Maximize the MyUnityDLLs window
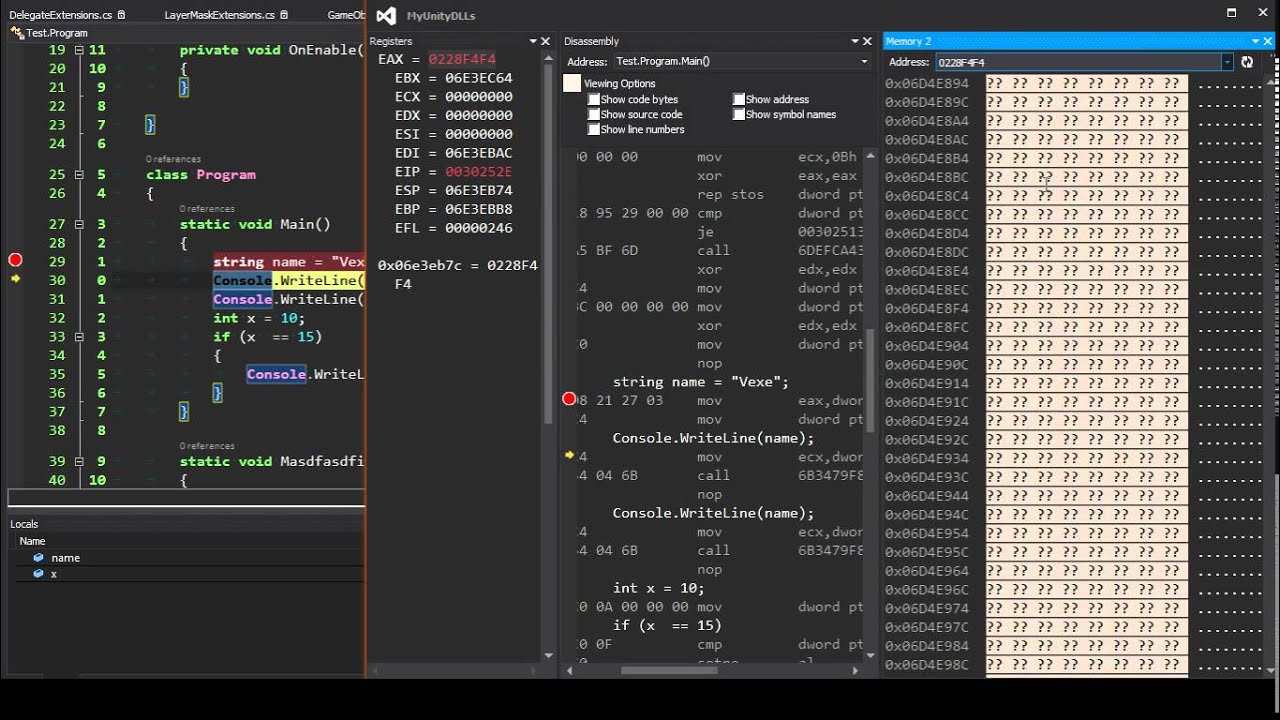Image resolution: width=1280 pixels, height=720 pixels. click(x=1232, y=13)
